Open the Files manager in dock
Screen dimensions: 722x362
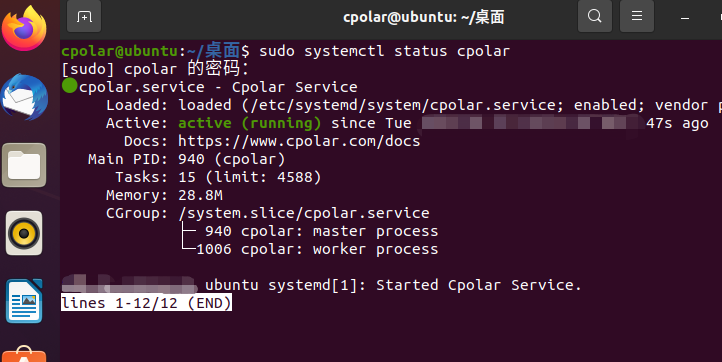coord(24,165)
